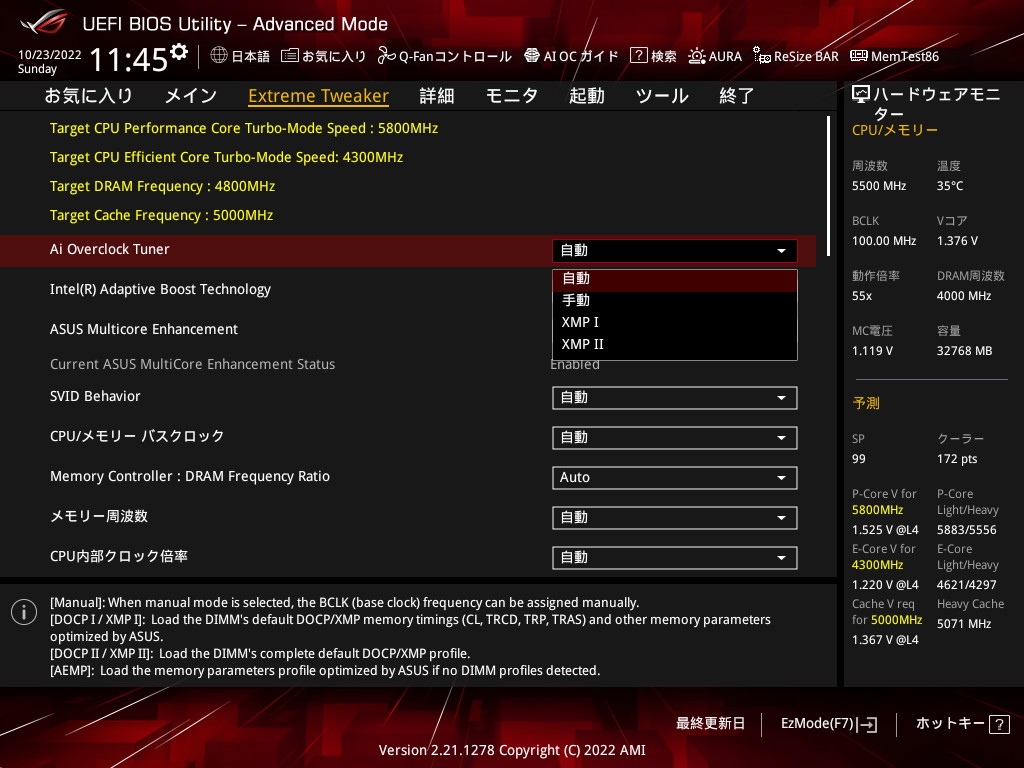Click the ROG logo

pos(44,22)
